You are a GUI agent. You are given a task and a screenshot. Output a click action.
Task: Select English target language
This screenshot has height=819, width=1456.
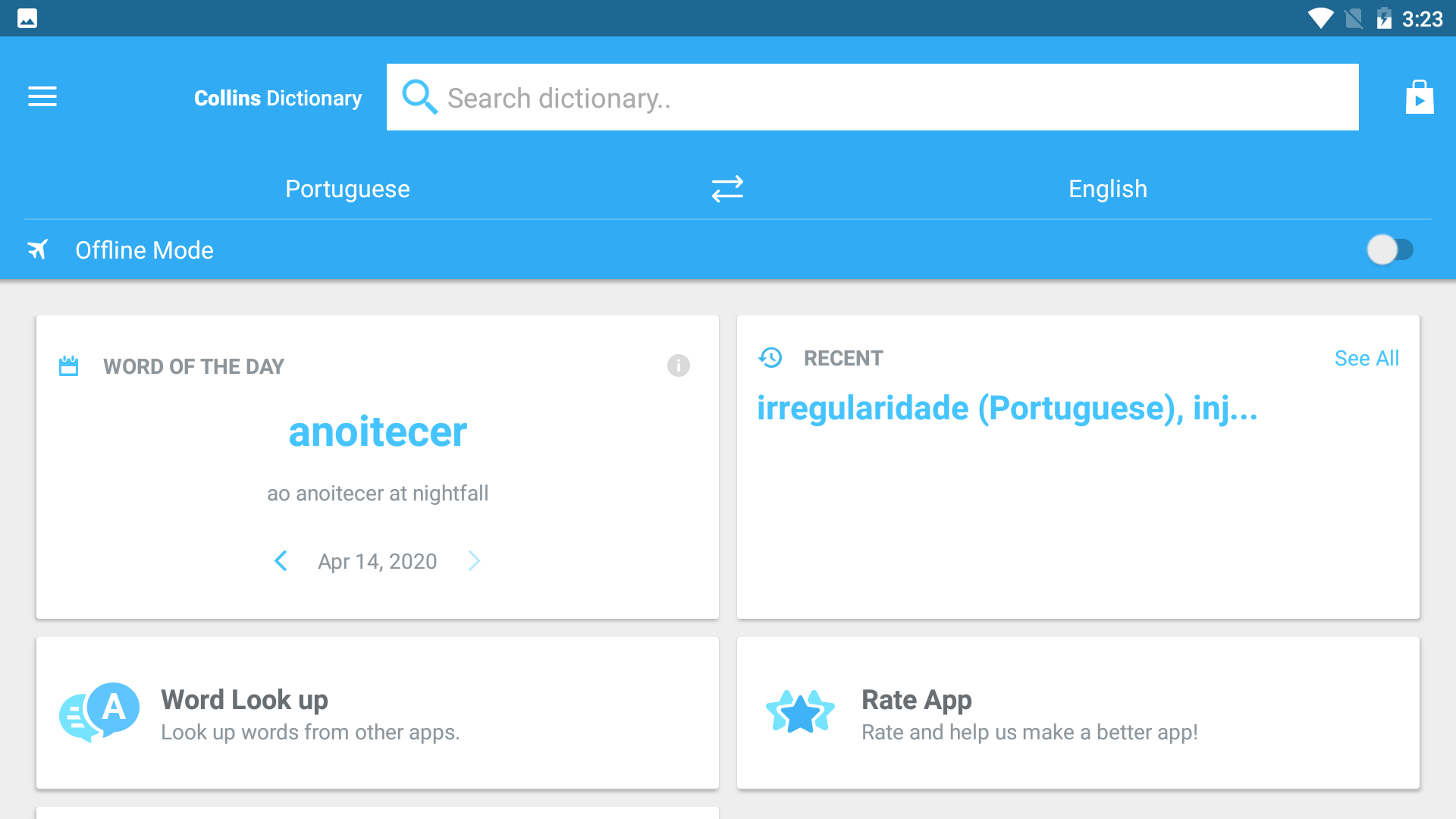(x=1108, y=189)
